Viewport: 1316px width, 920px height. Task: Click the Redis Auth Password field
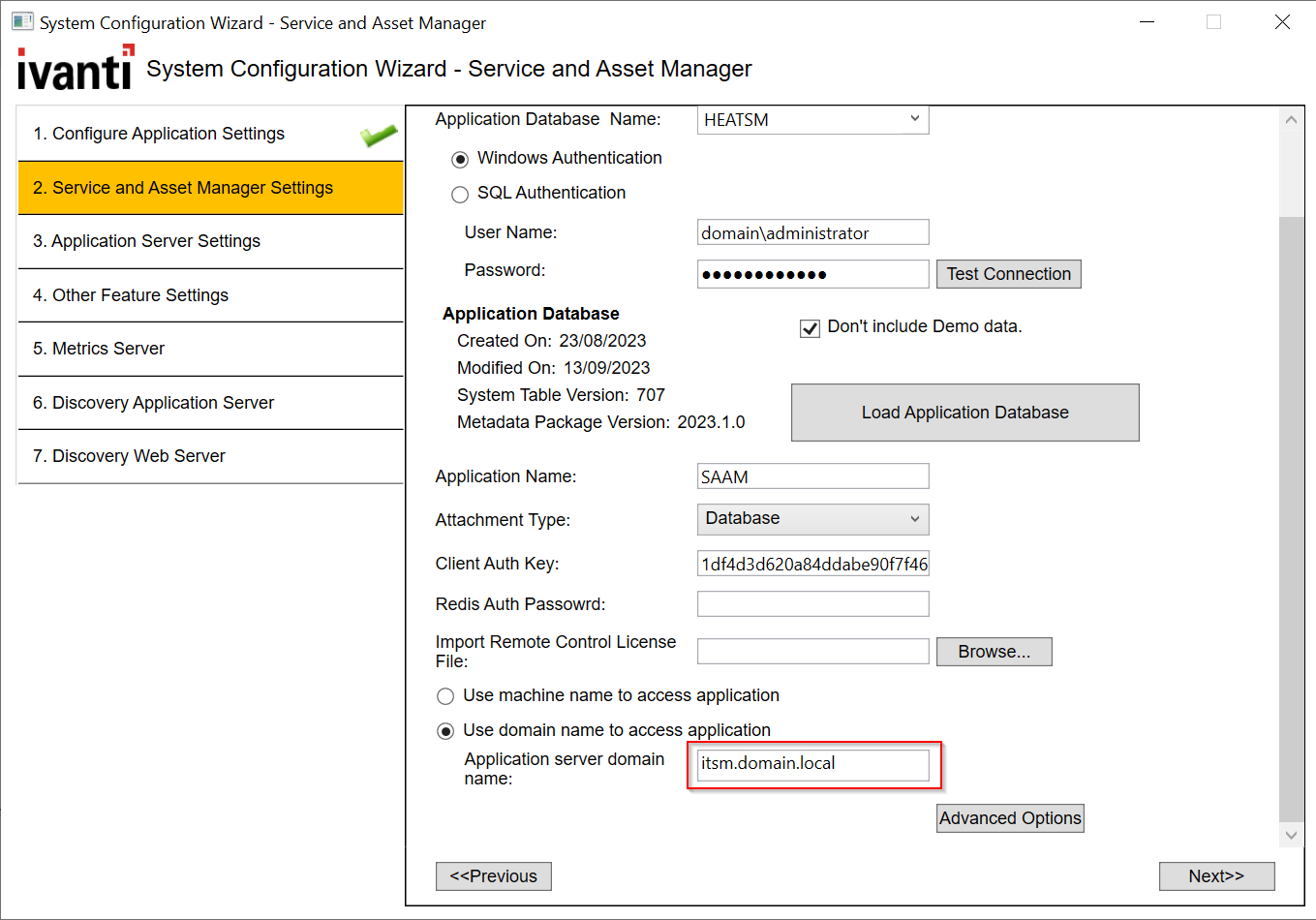point(812,603)
